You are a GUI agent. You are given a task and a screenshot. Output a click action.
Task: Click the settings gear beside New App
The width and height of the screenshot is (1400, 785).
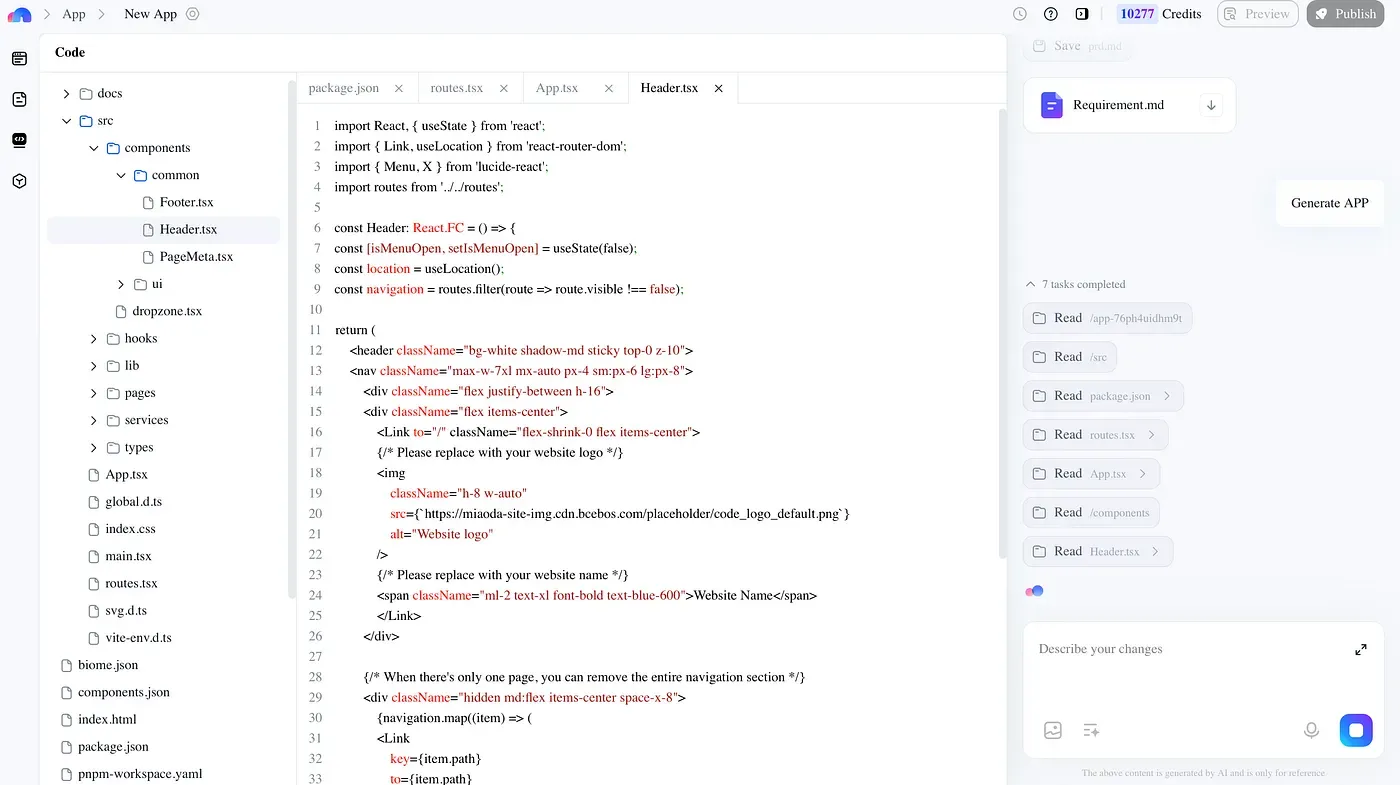tap(193, 14)
